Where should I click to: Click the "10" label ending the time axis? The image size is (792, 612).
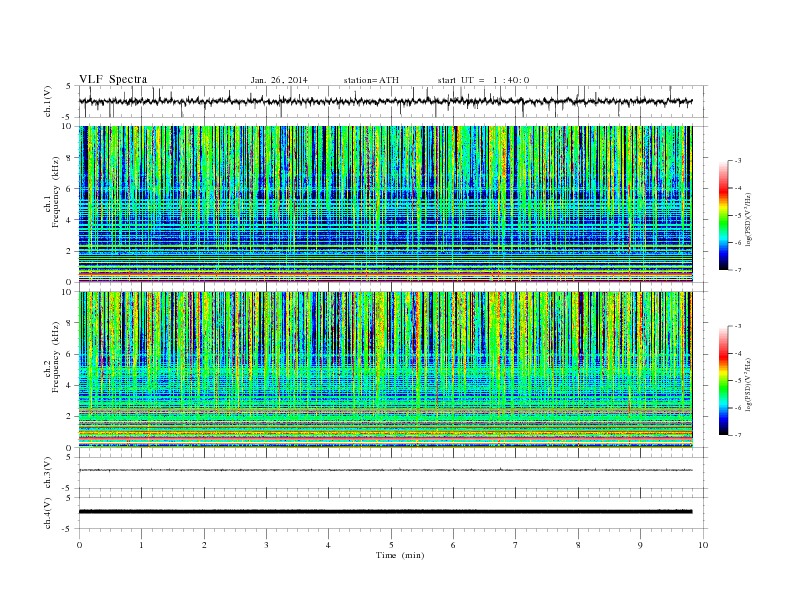(x=703, y=545)
